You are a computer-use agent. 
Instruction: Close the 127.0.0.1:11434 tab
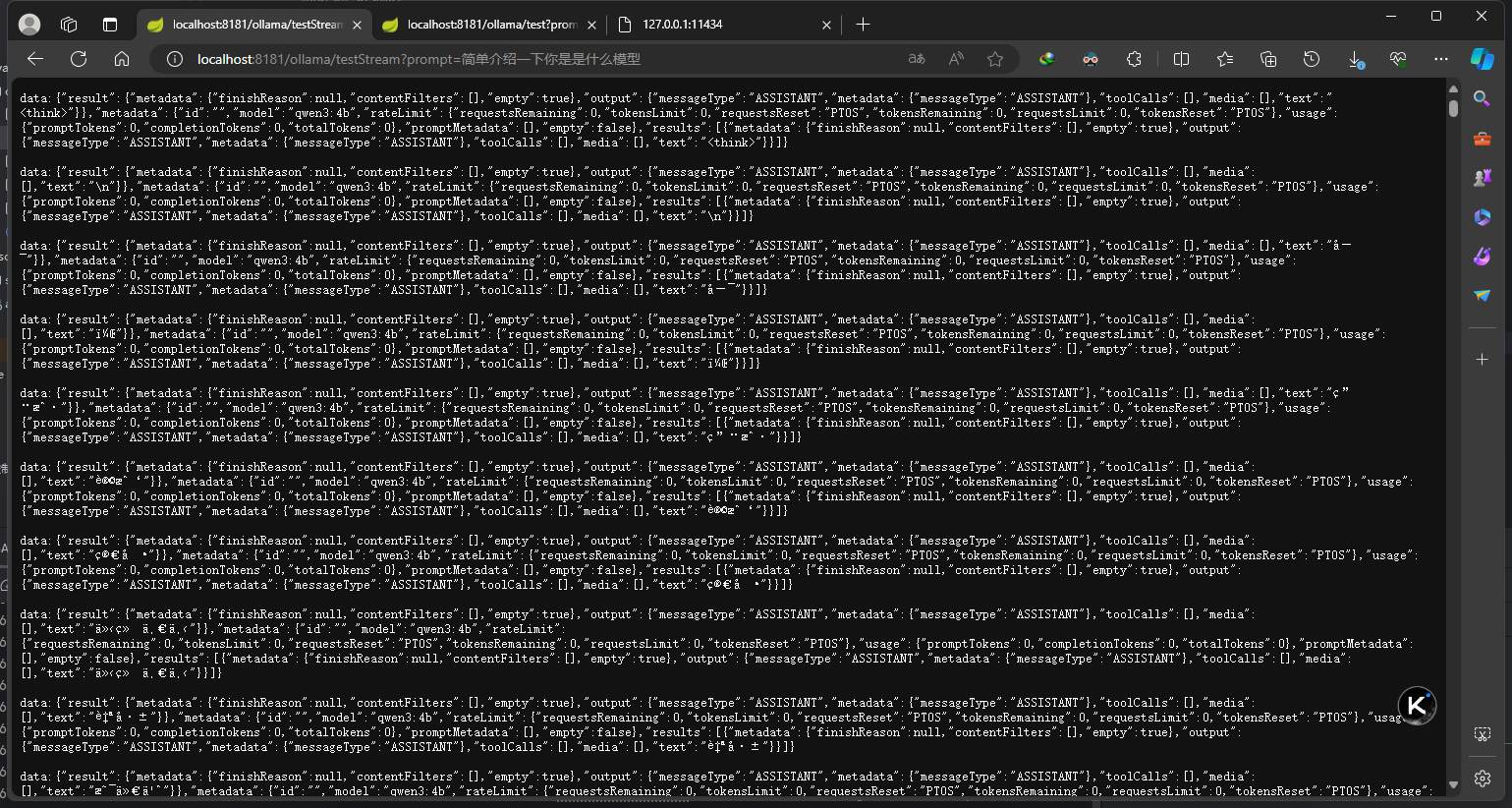click(826, 25)
